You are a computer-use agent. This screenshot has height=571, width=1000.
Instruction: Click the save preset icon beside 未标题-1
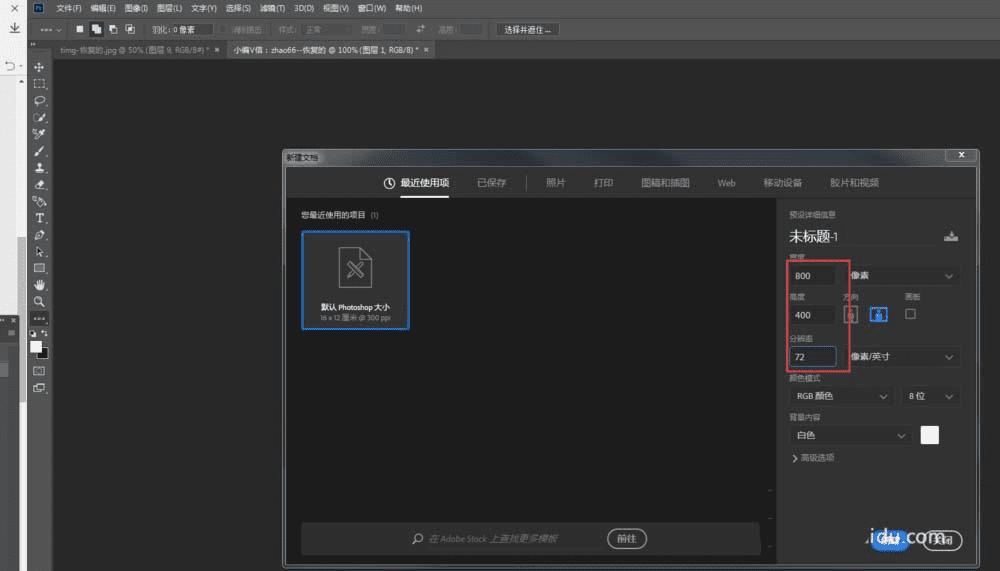pos(951,237)
